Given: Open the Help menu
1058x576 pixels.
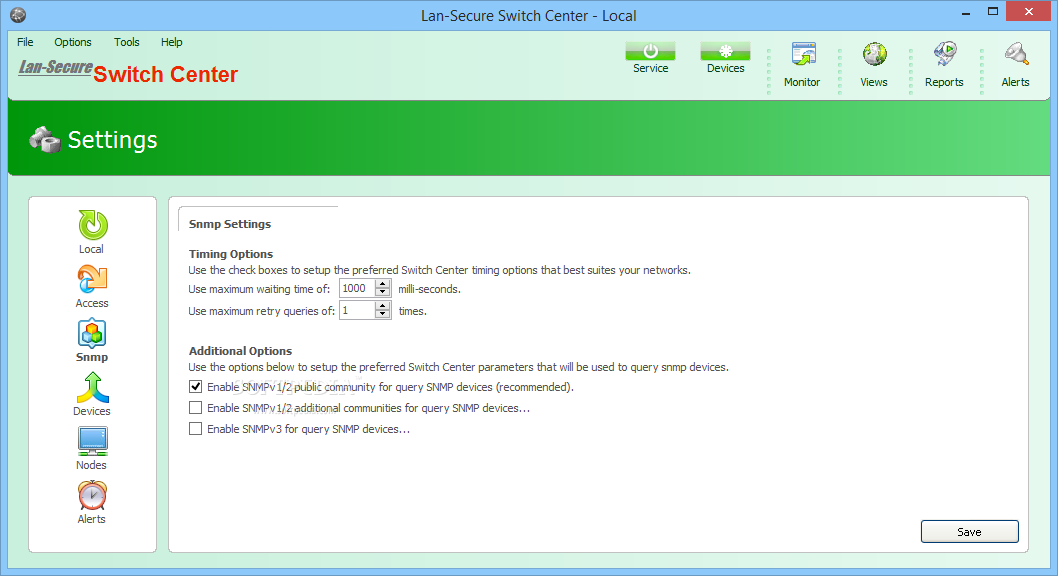Looking at the screenshot, I should click(x=171, y=42).
